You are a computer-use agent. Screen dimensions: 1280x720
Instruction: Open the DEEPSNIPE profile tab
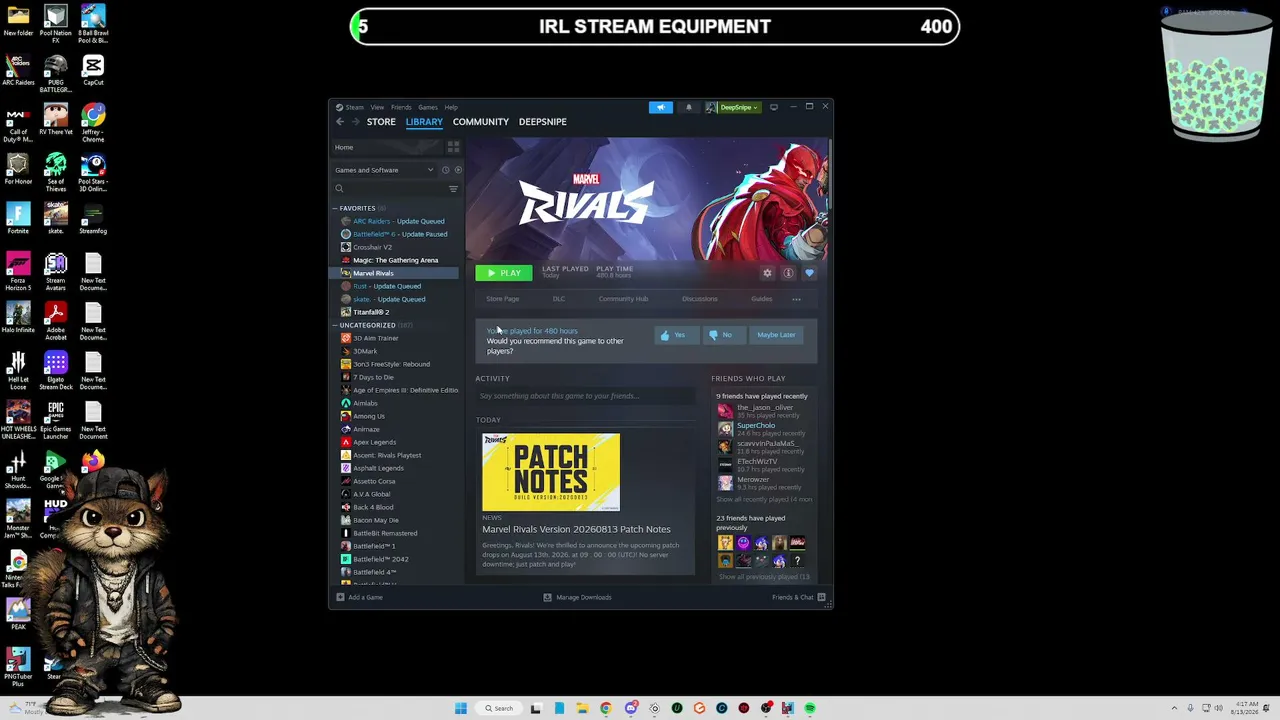[543, 122]
